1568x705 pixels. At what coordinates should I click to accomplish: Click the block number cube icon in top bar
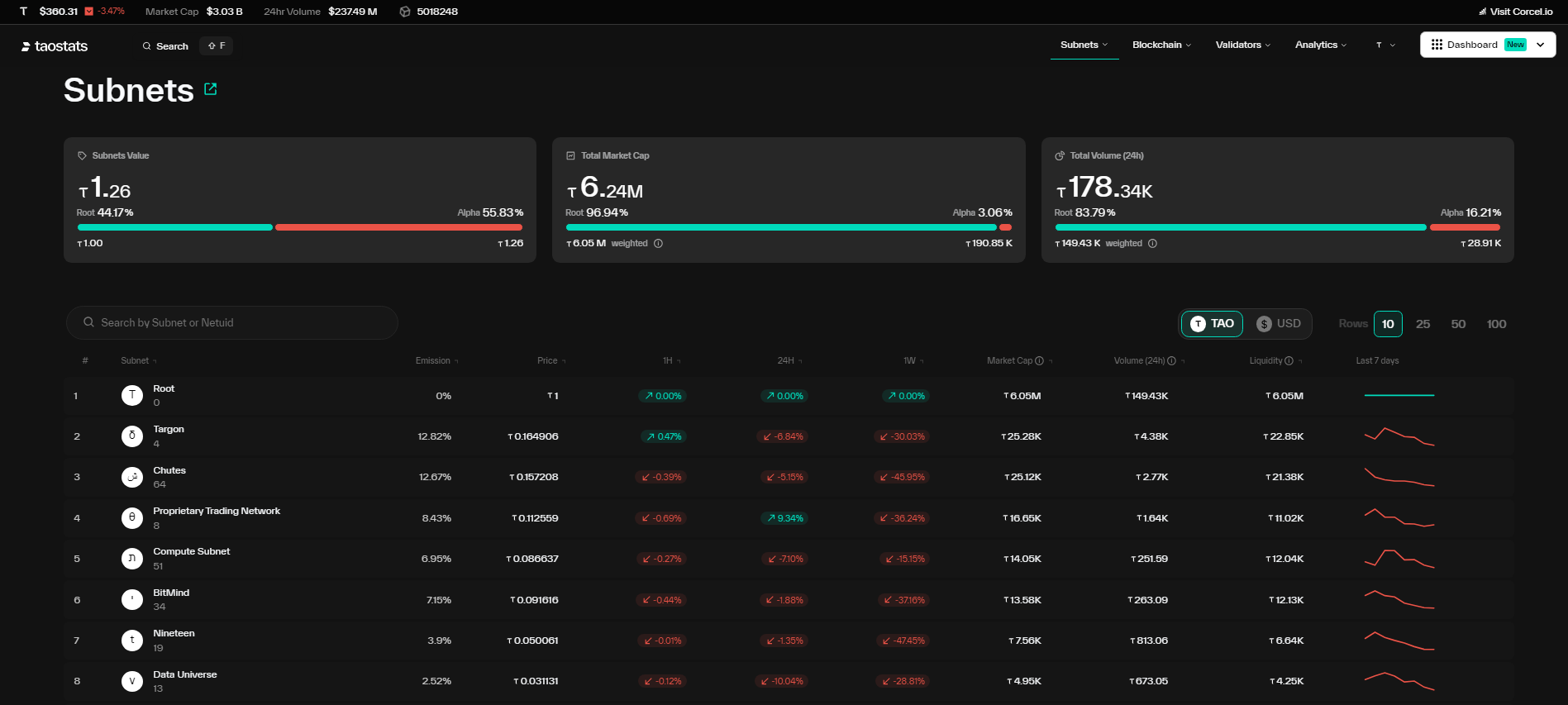click(405, 12)
